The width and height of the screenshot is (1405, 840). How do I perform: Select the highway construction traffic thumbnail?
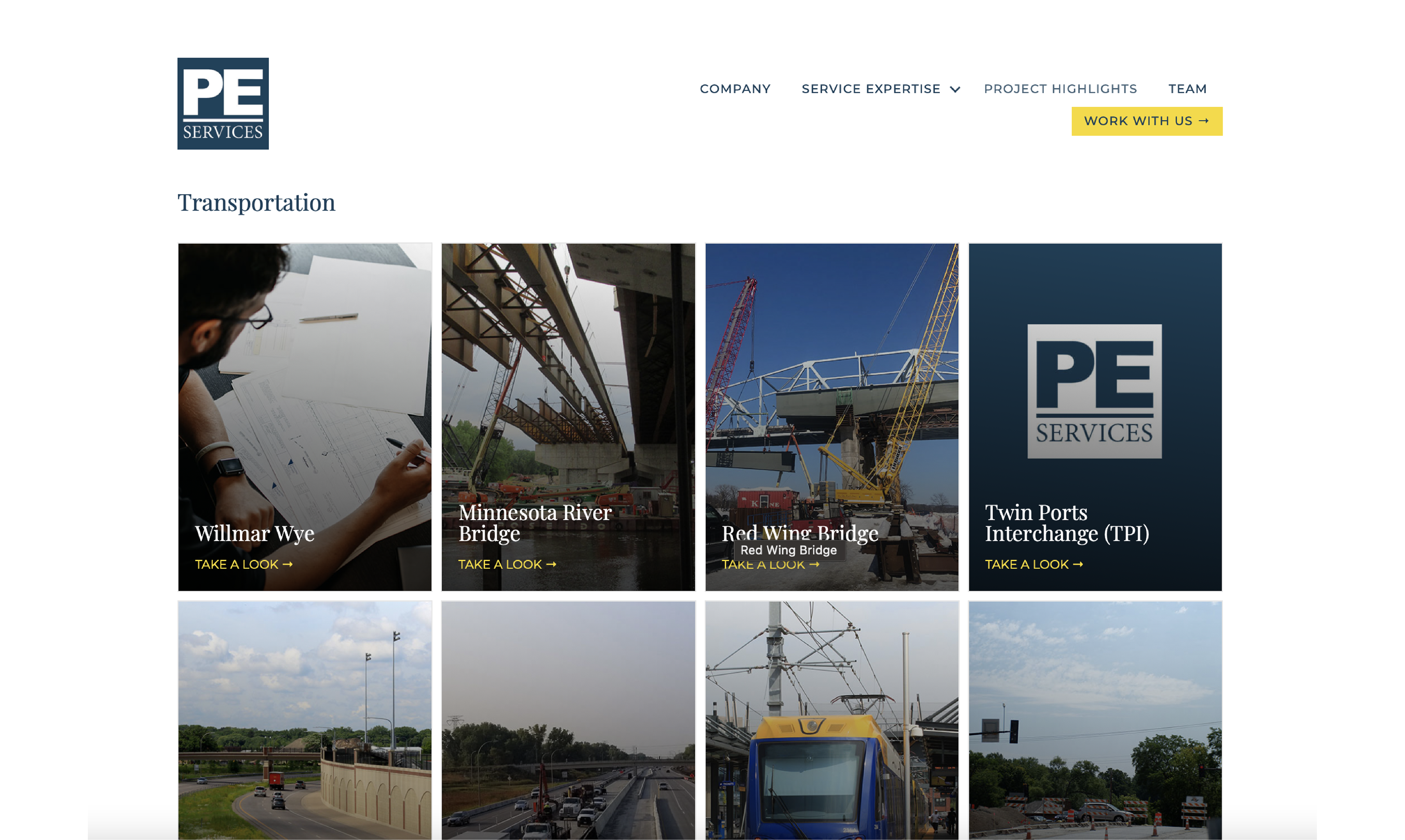[x=568, y=720]
